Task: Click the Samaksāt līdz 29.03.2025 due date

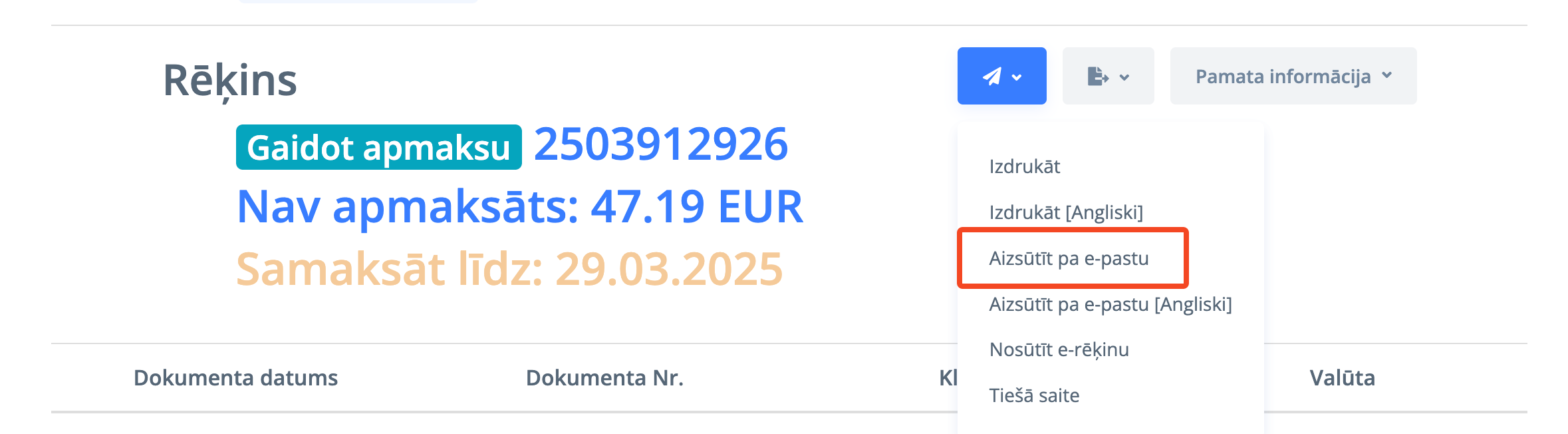Action: 509,269
